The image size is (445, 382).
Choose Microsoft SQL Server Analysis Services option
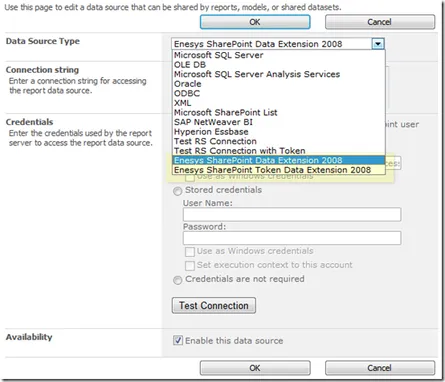(279, 74)
